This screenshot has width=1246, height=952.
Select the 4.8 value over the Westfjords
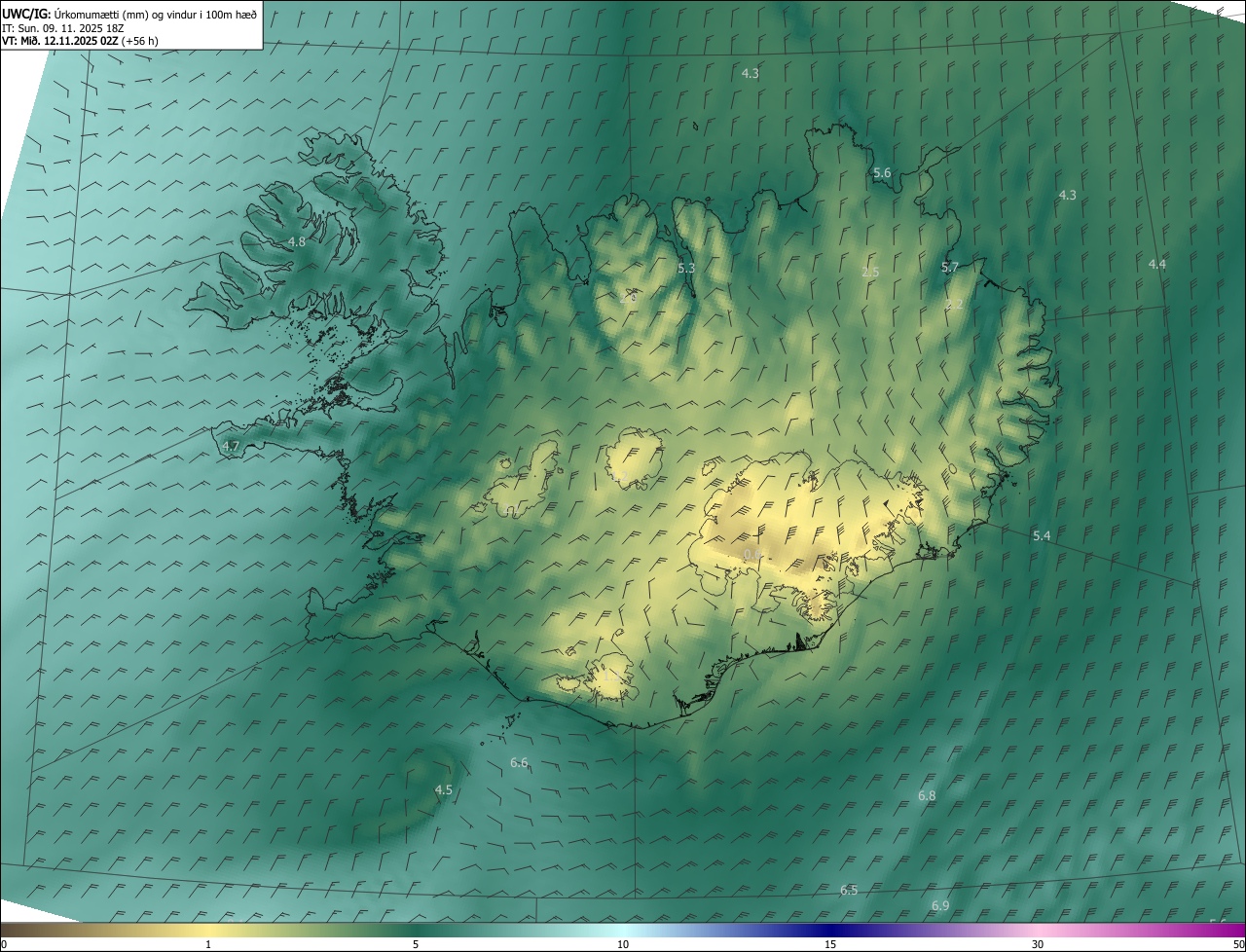tap(297, 242)
